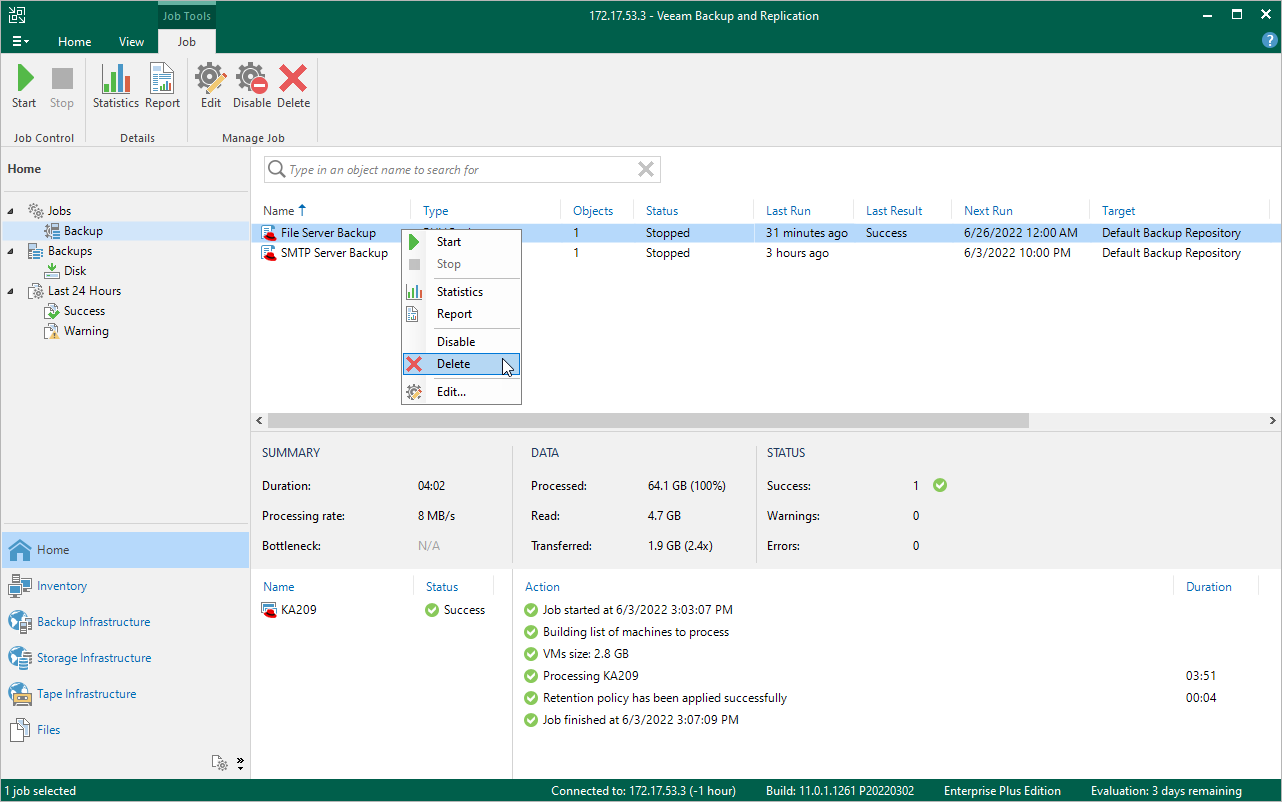Choose Disable from the context menu
The height and width of the screenshot is (802, 1282).
[456, 342]
